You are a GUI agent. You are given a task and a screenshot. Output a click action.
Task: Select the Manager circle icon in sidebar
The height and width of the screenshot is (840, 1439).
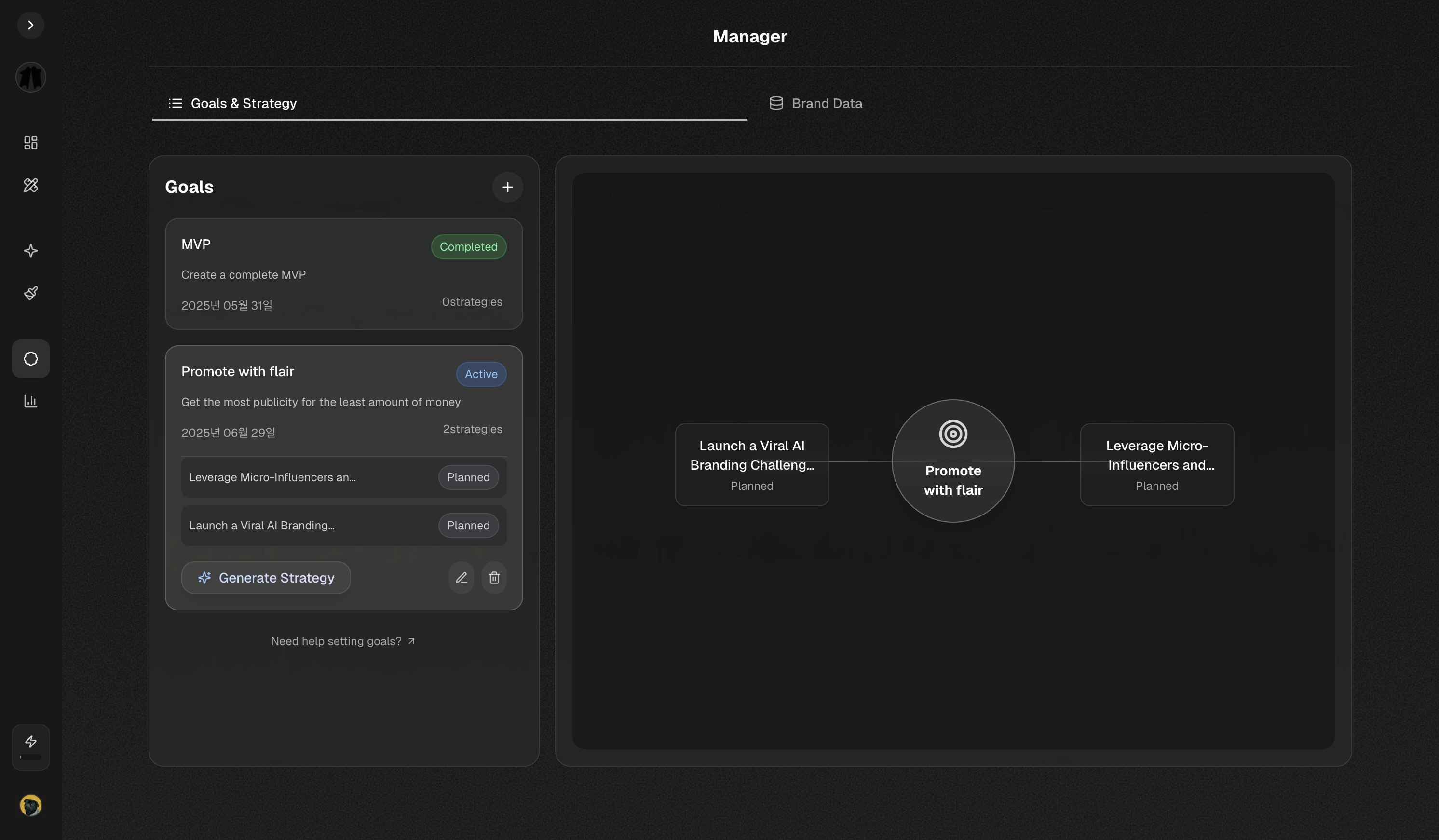[31, 359]
